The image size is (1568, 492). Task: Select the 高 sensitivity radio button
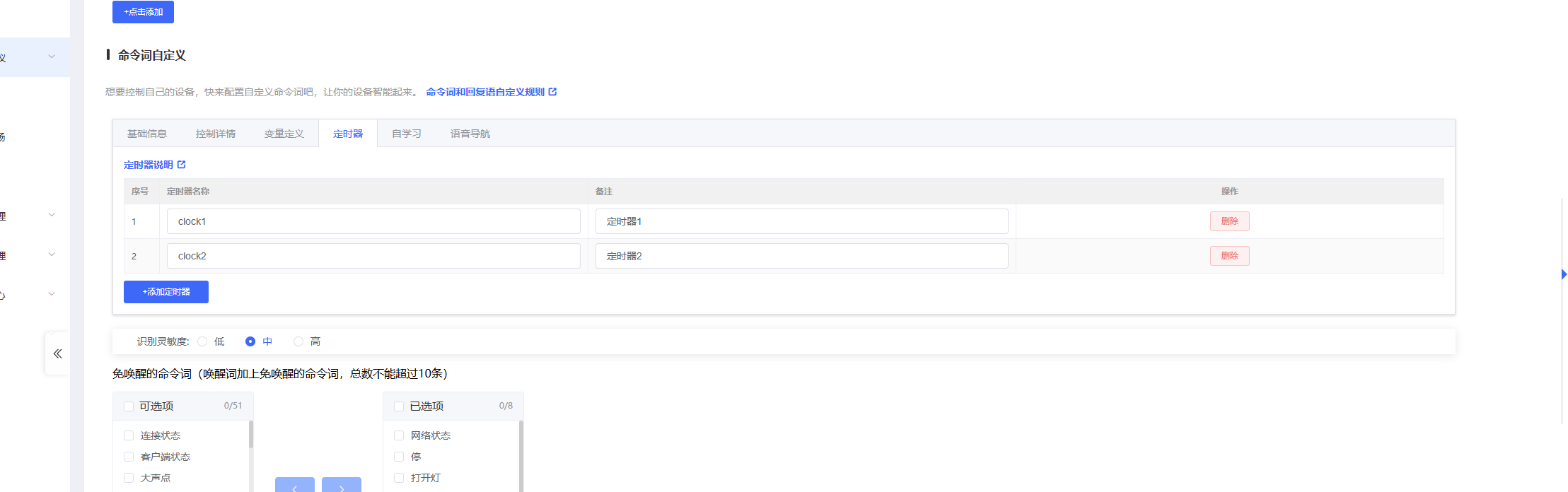pos(298,341)
